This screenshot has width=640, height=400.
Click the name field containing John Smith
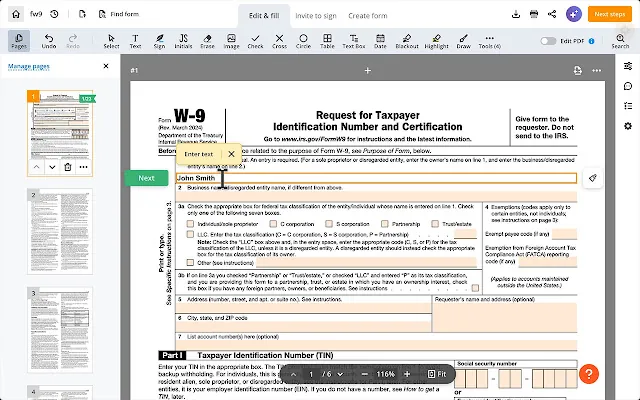[376, 178]
